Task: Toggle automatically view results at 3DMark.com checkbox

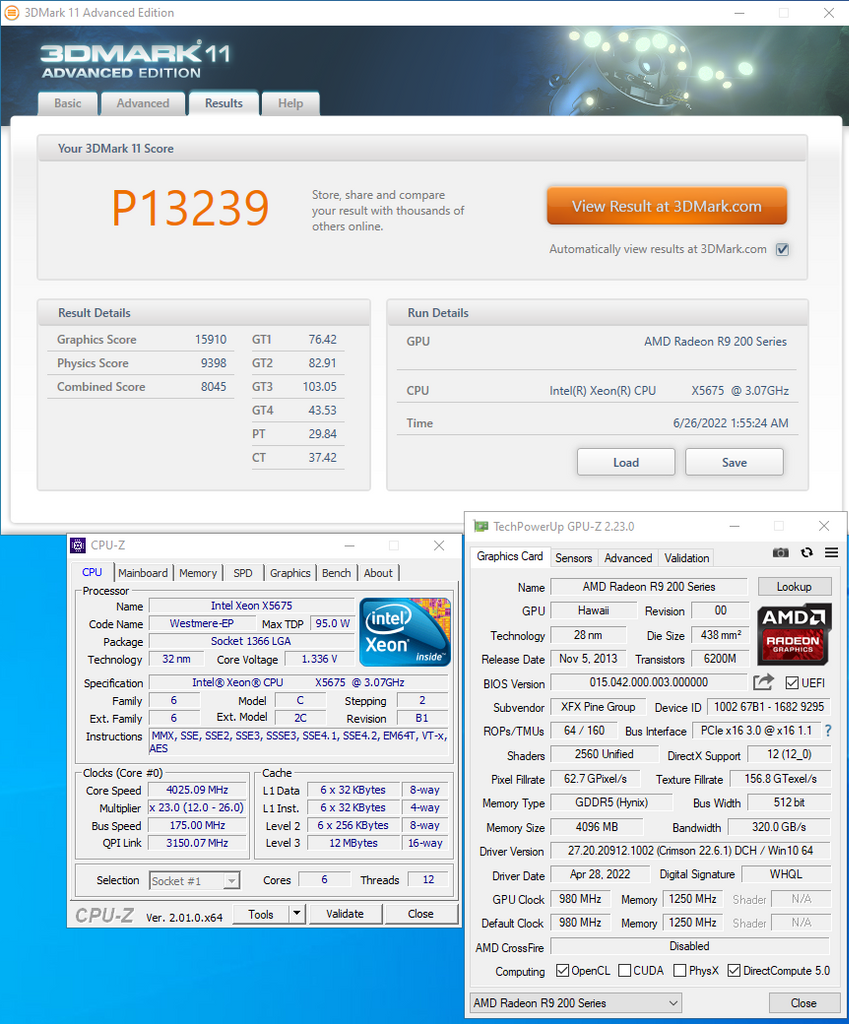Action: point(782,249)
